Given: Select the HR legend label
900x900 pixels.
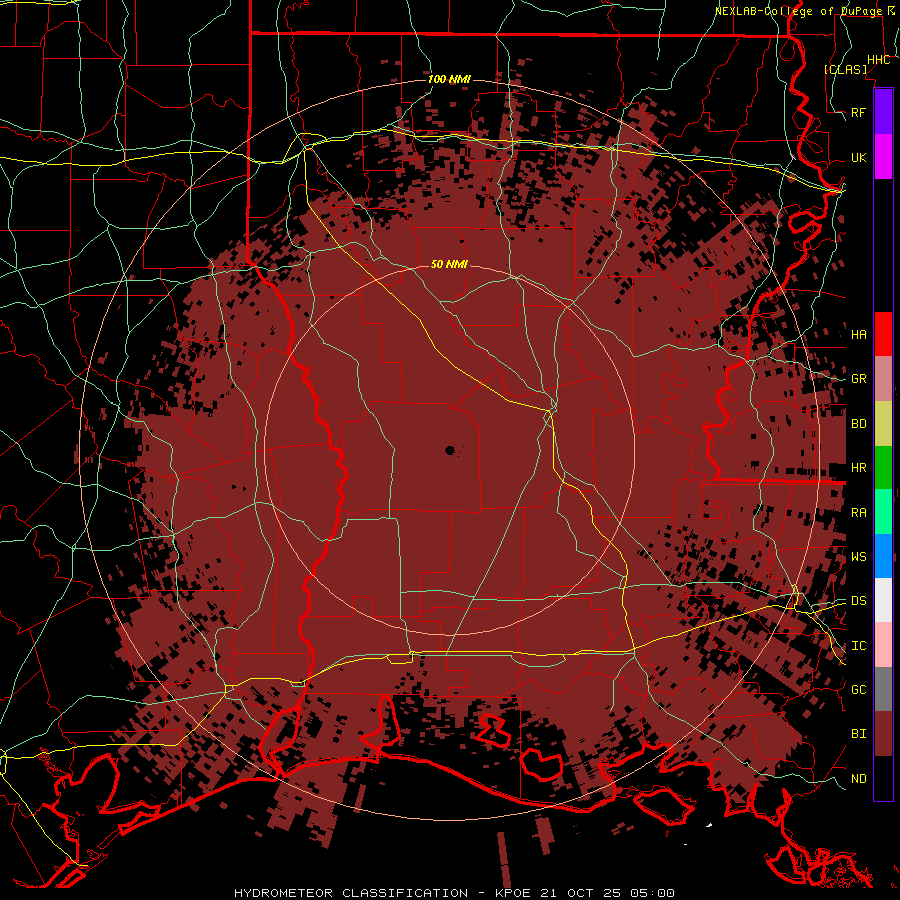Looking at the screenshot, I should (x=859, y=468).
